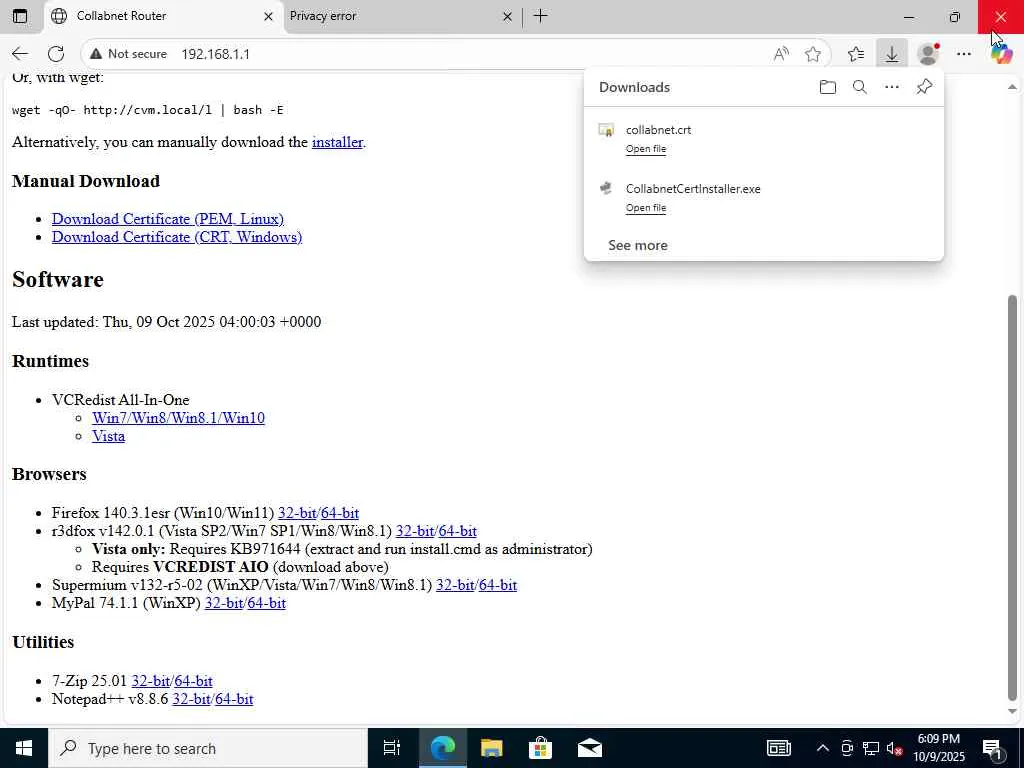This screenshot has width=1024, height=768.
Task: Download Certificate (CRT, Windows) link
Action: tap(177, 236)
